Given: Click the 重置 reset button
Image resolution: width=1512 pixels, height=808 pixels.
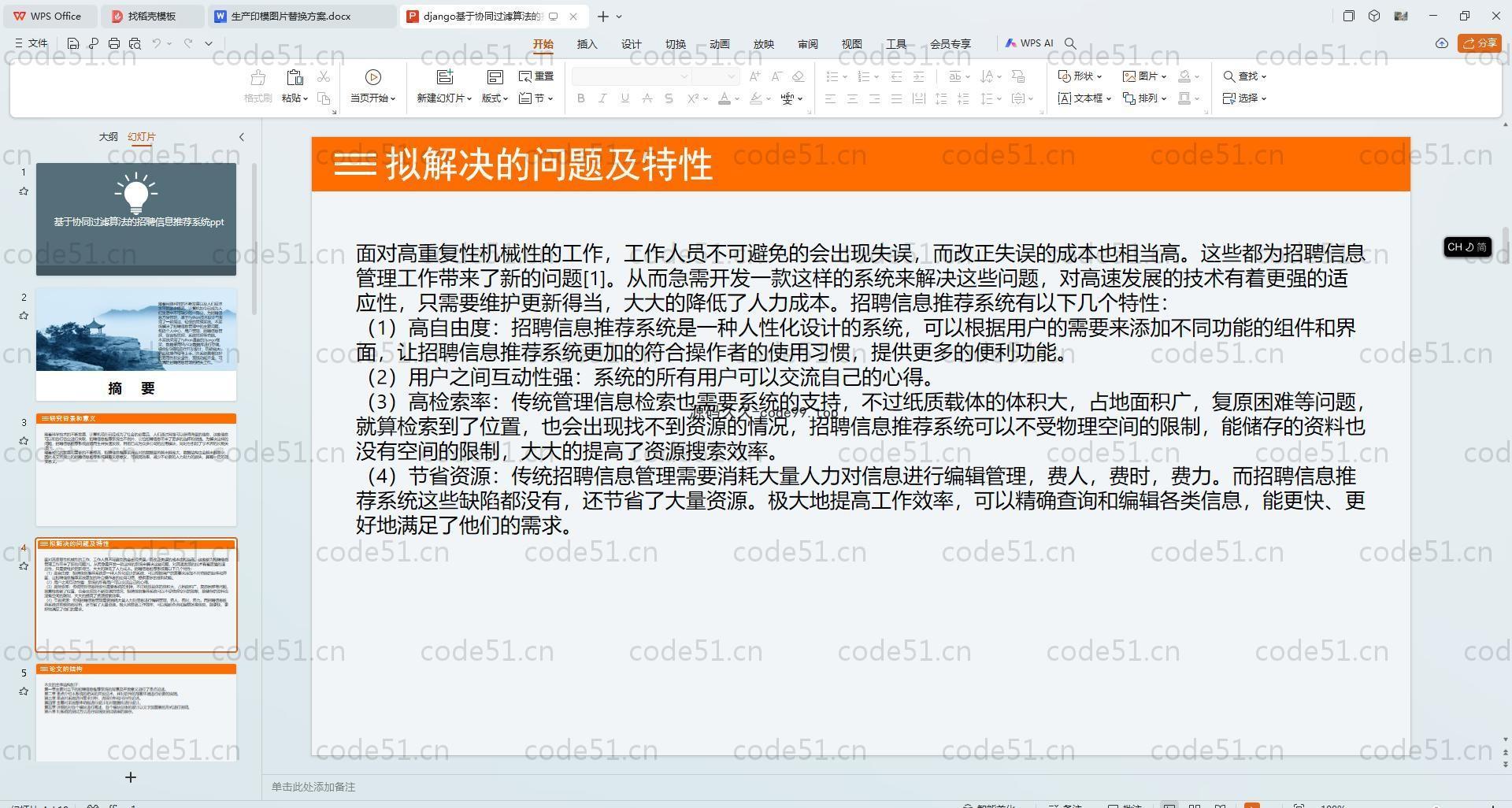Looking at the screenshot, I should tap(536, 76).
